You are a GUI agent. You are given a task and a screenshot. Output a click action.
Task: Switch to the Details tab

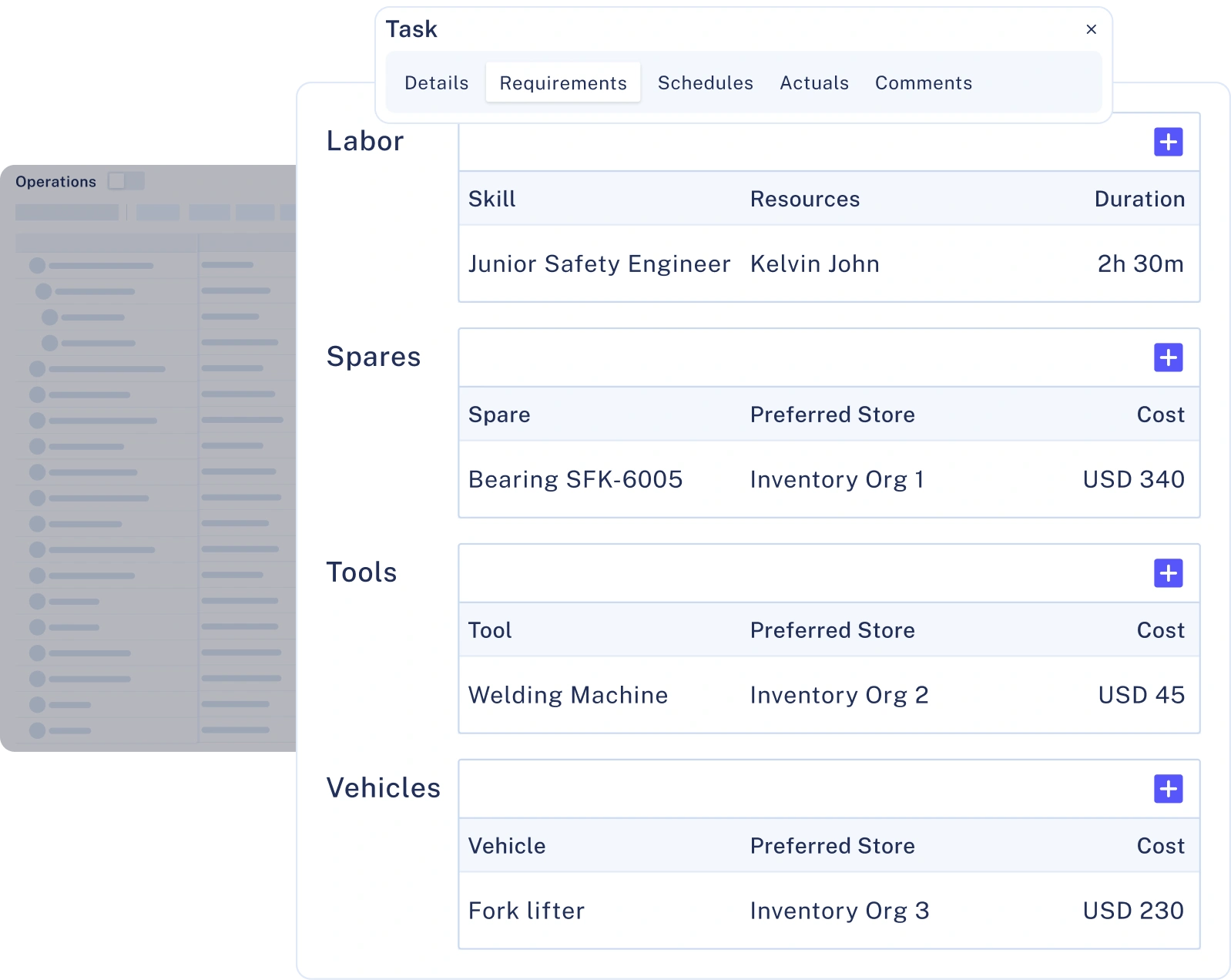436,82
